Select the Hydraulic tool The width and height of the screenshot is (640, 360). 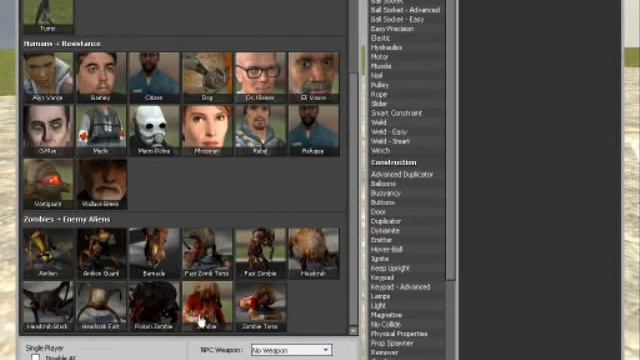(x=386, y=47)
